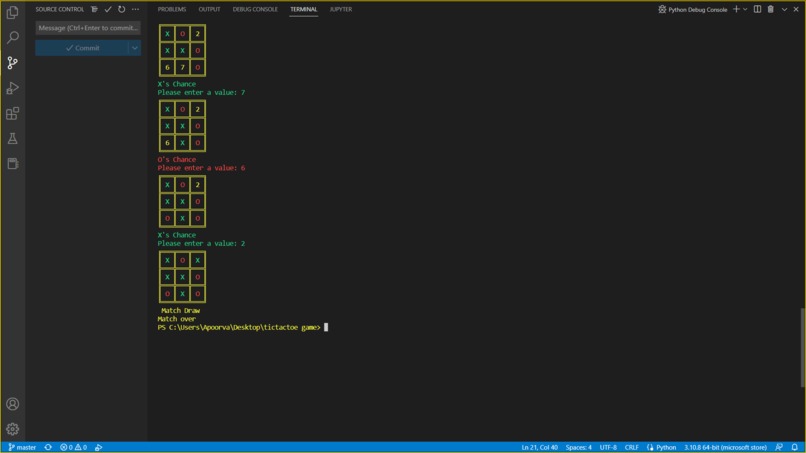
Task: Open the notebook-style icon below Testing
Action: point(12,164)
